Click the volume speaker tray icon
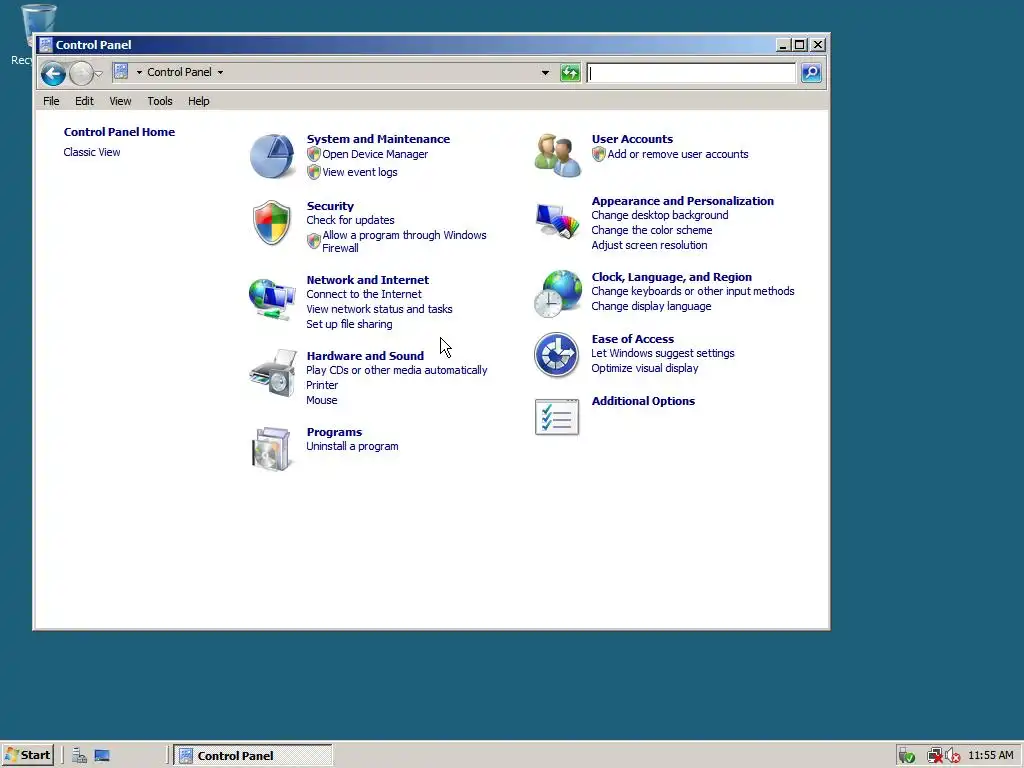The height and width of the screenshot is (768, 1024). 952,756
